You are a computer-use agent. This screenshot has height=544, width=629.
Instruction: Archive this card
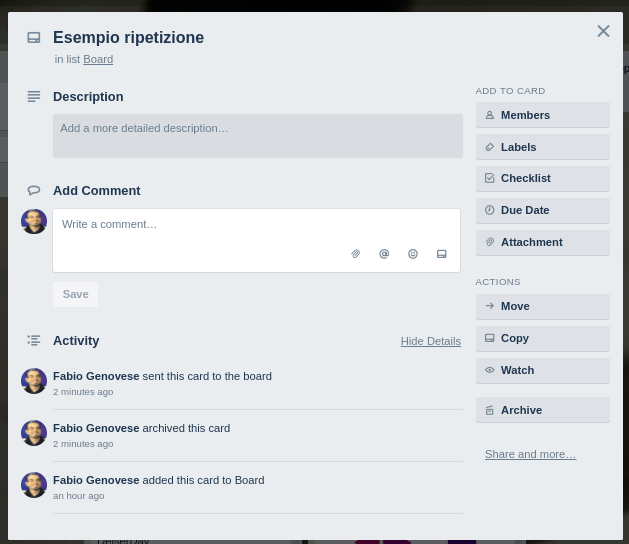coord(542,410)
